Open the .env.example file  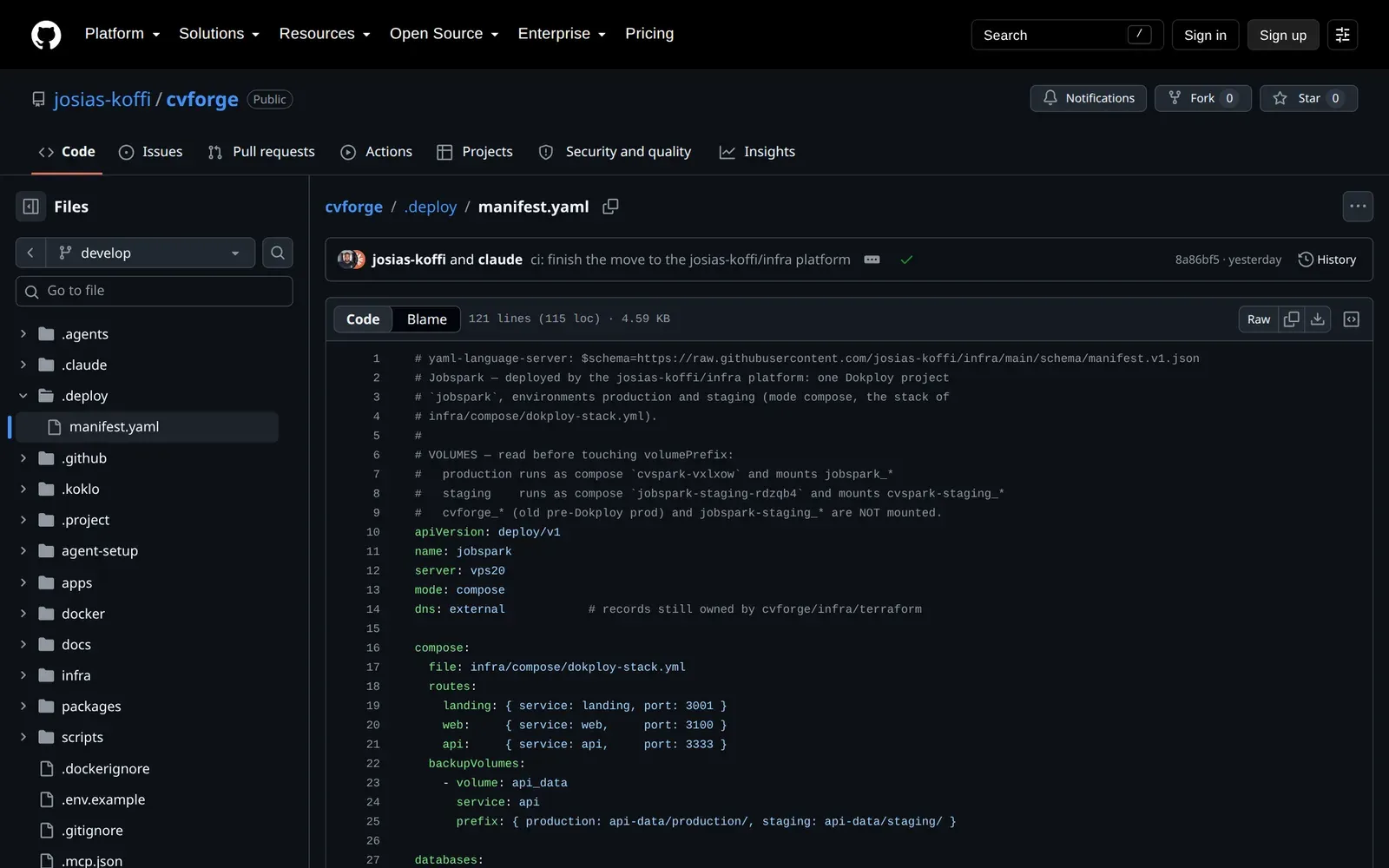pos(103,799)
